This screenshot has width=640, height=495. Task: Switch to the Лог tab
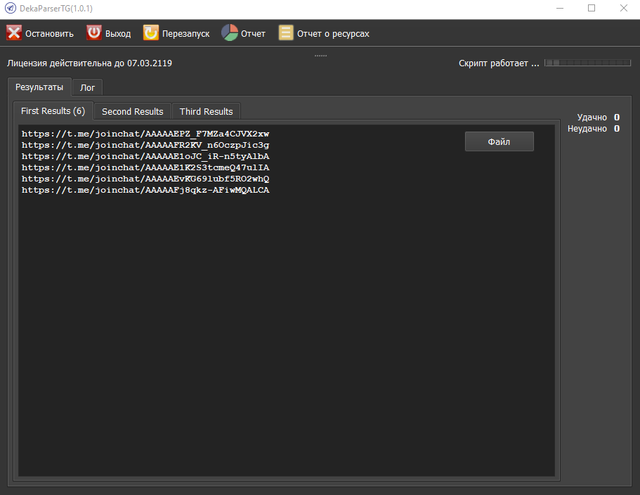[88, 87]
